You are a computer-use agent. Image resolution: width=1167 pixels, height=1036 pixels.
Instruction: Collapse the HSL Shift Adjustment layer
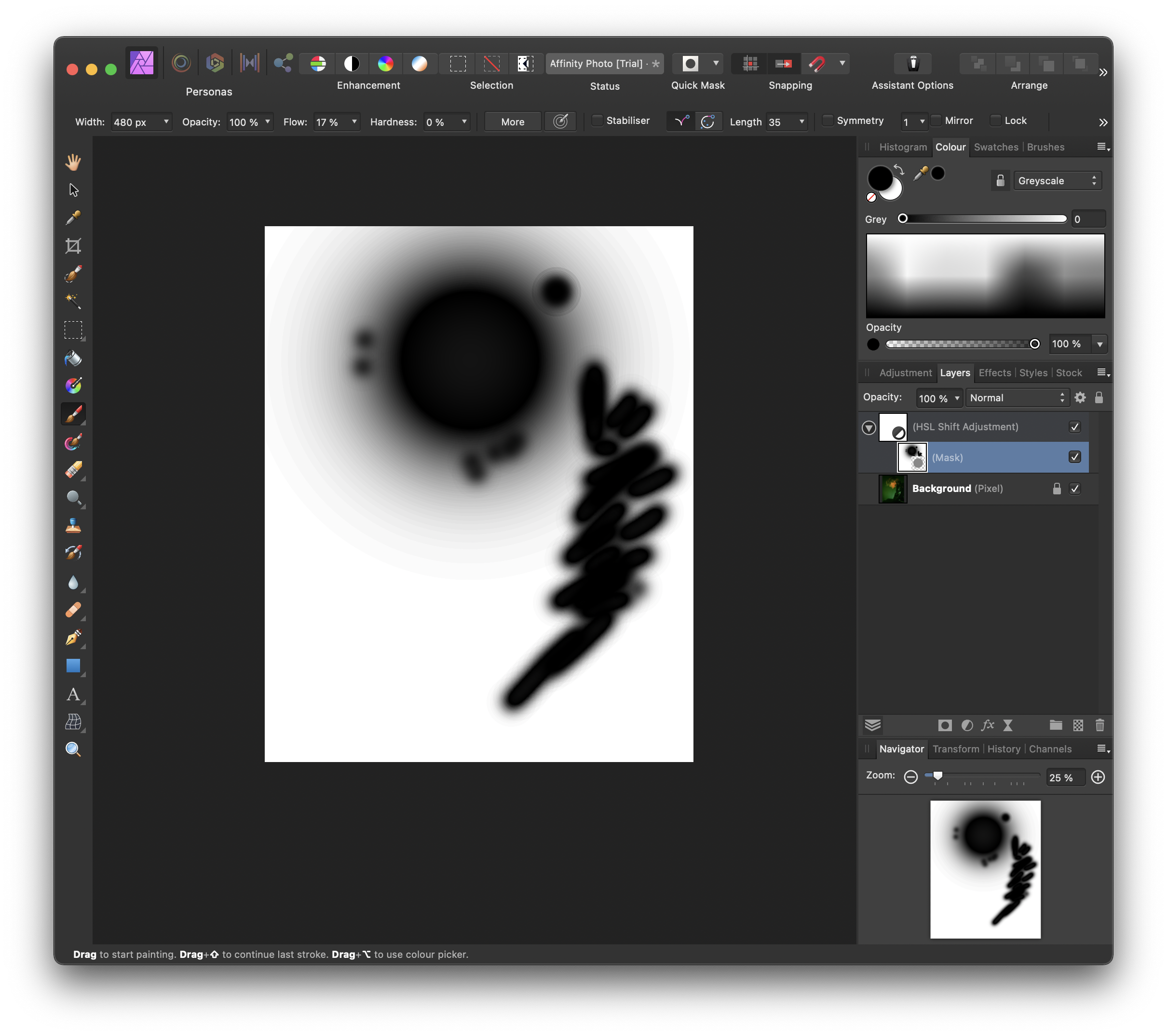coord(869,427)
